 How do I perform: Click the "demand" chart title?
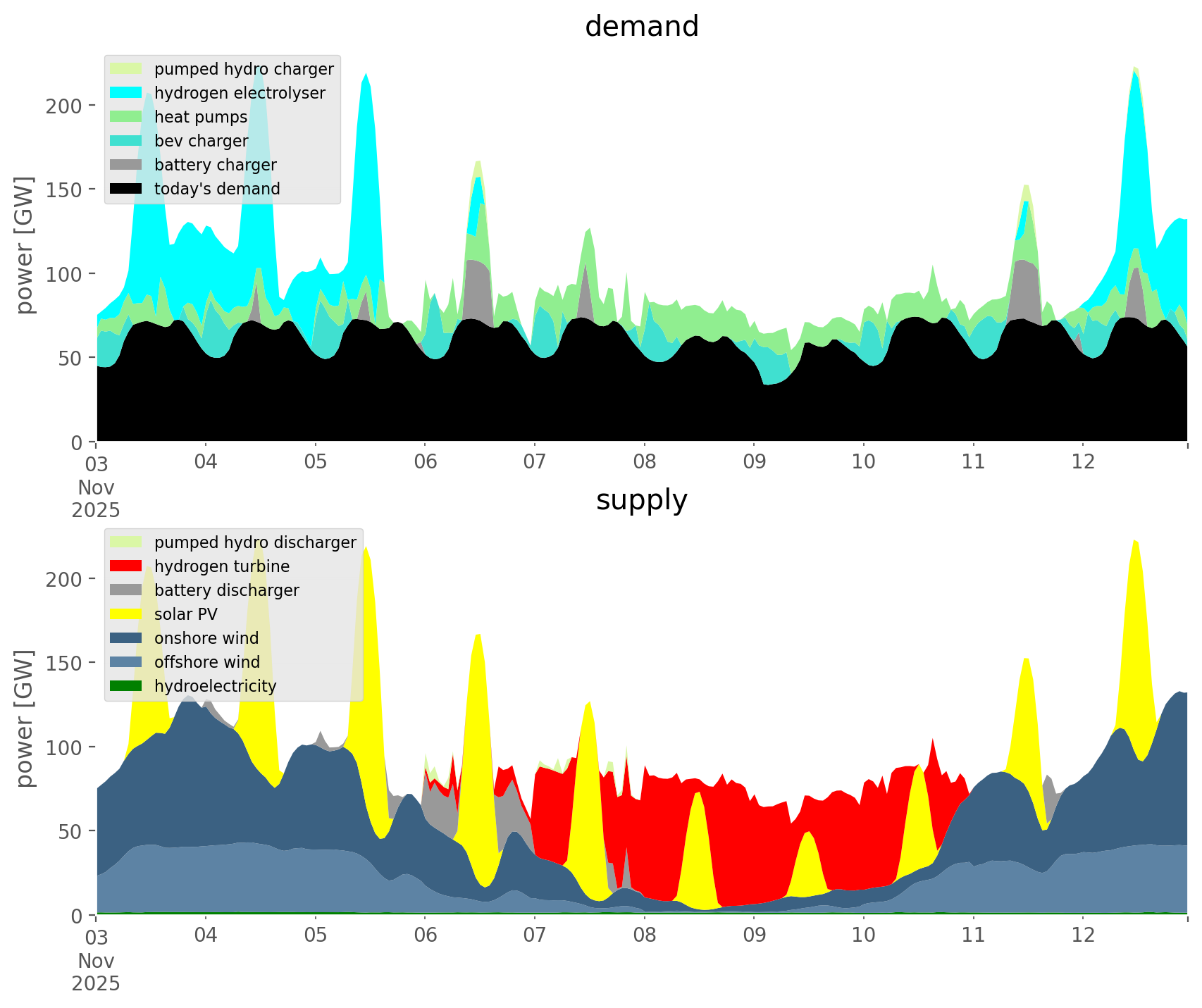click(641, 27)
